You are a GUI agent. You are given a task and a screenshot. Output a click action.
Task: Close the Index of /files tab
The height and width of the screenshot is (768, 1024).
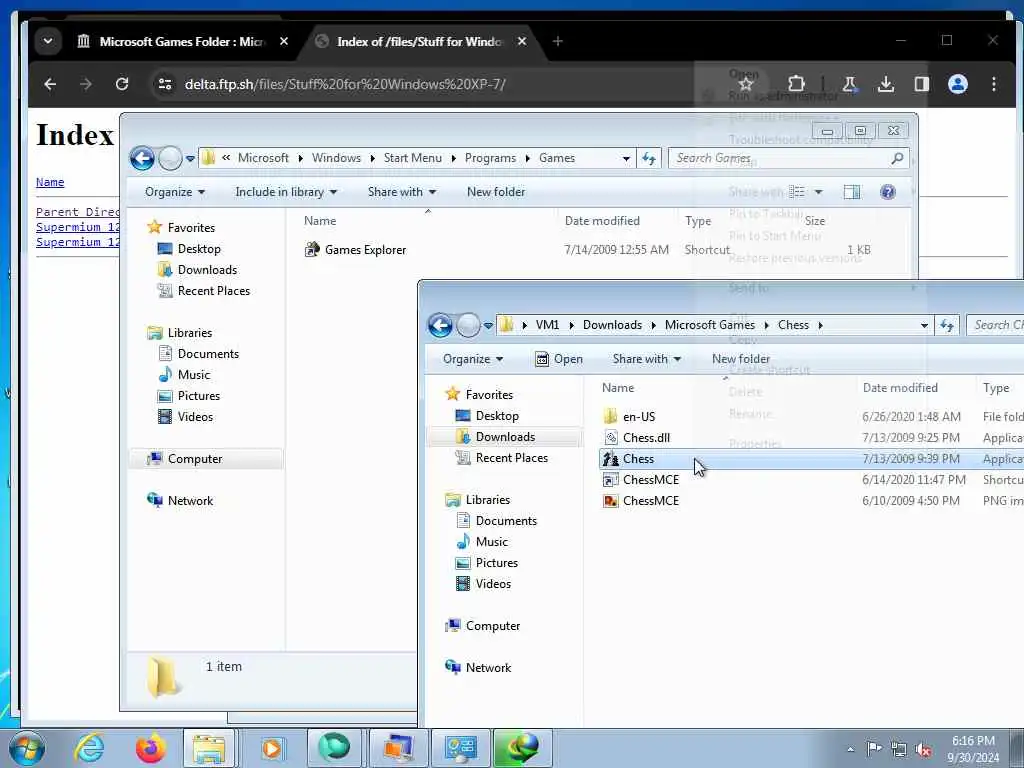coord(522,41)
